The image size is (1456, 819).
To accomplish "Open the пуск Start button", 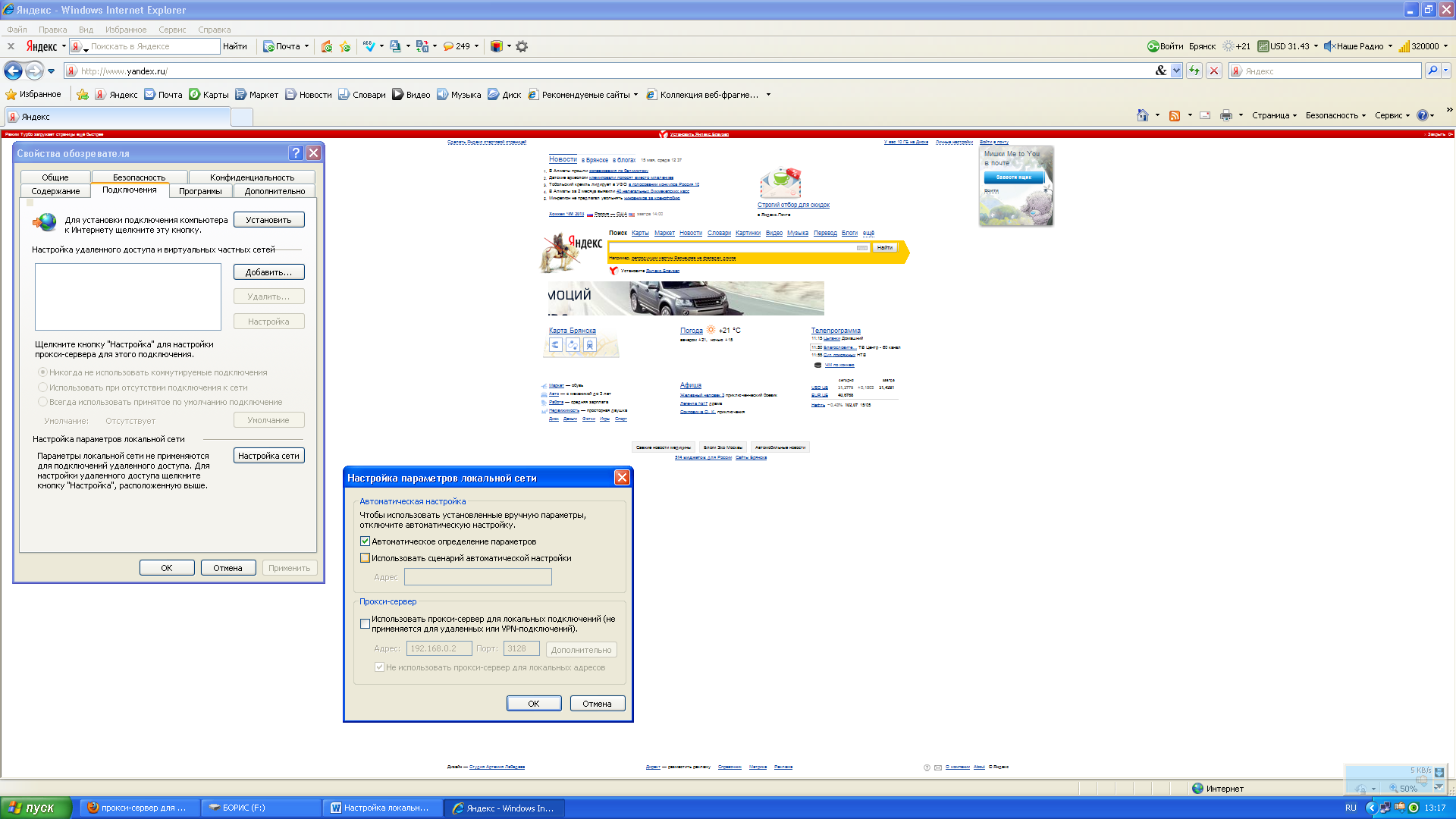I will 36,808.
